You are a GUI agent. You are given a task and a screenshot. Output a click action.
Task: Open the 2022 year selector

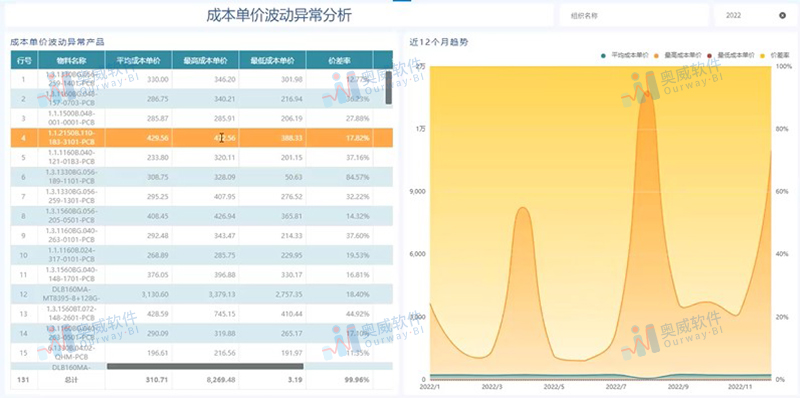point(755,15)
